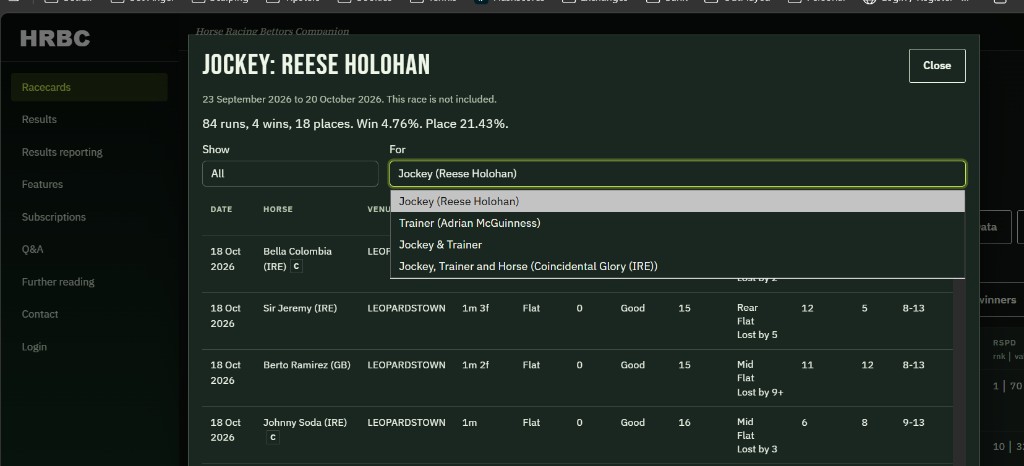
Task: Click the 1m 2f distance cell
Action: [x=475, y=365]
